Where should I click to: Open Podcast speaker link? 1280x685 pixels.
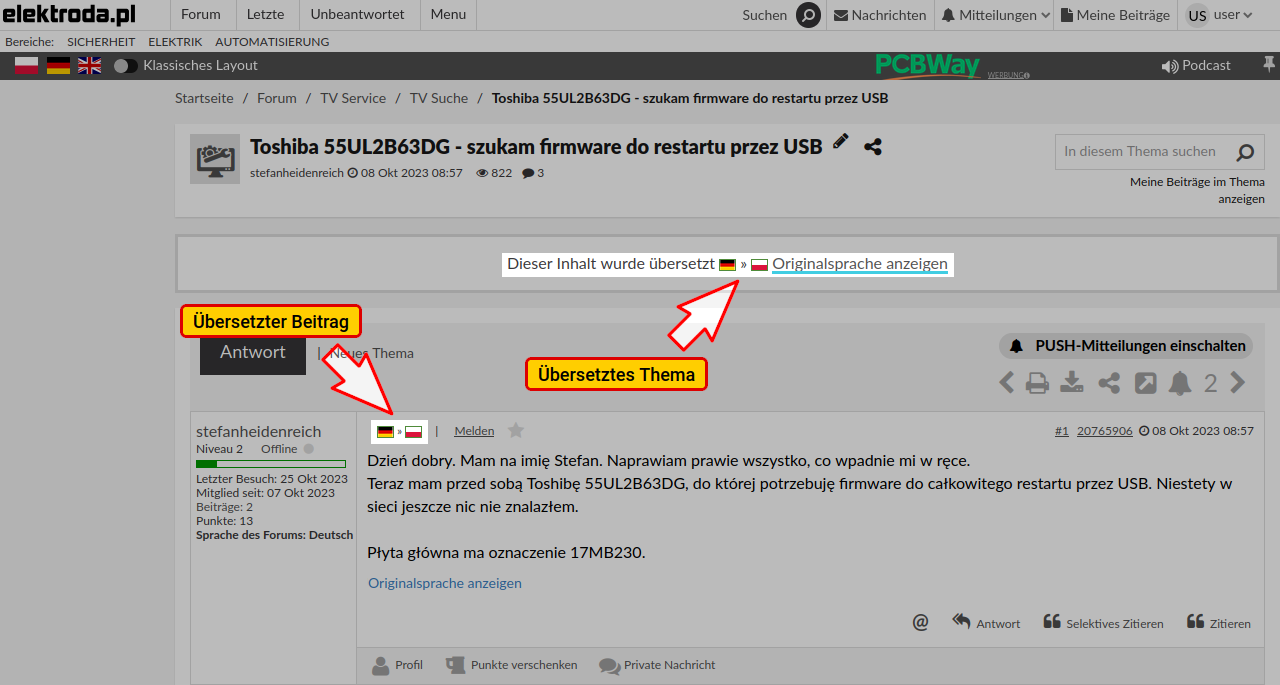coord(1196,65)
